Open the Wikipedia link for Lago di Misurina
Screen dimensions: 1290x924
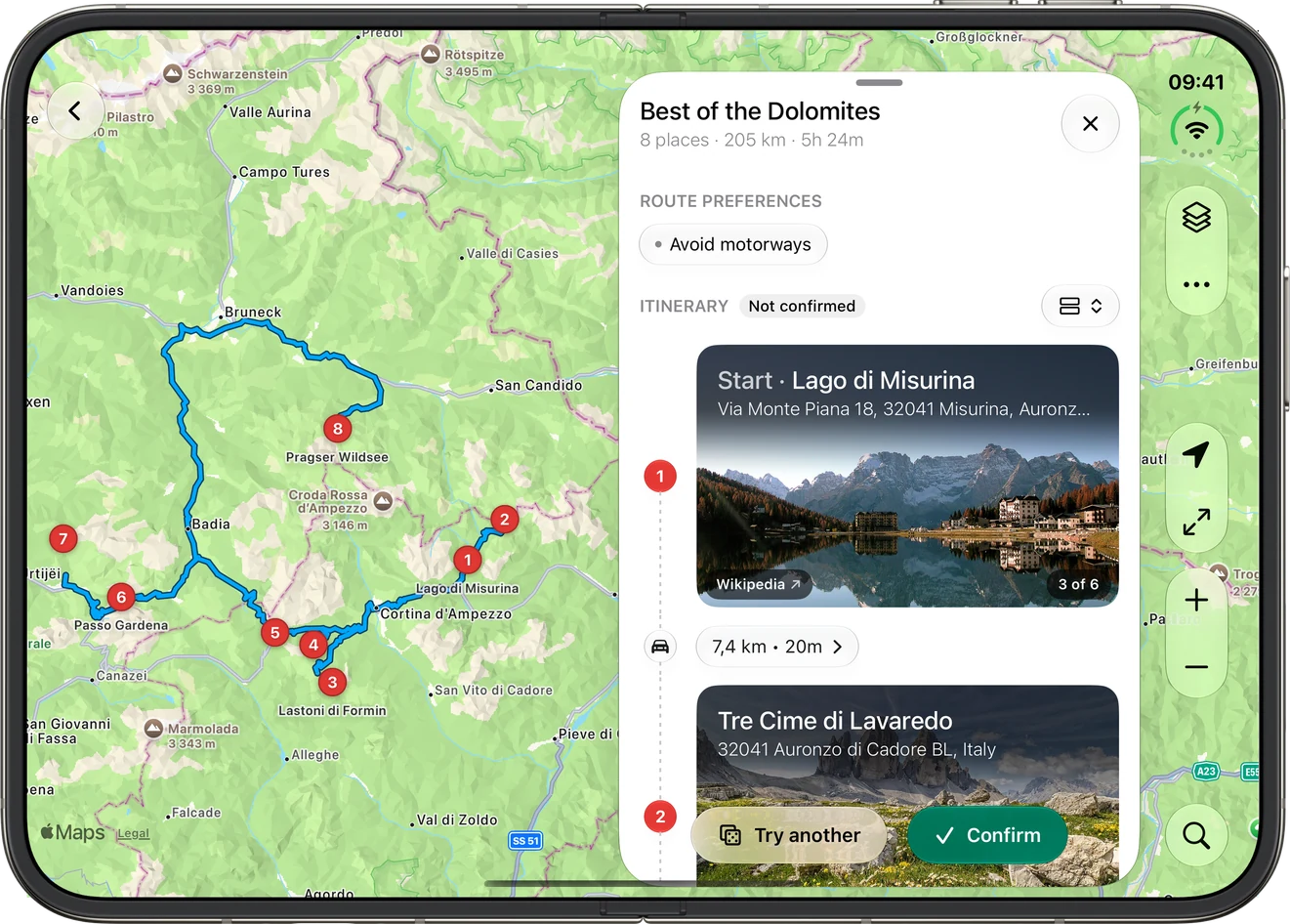758,584
